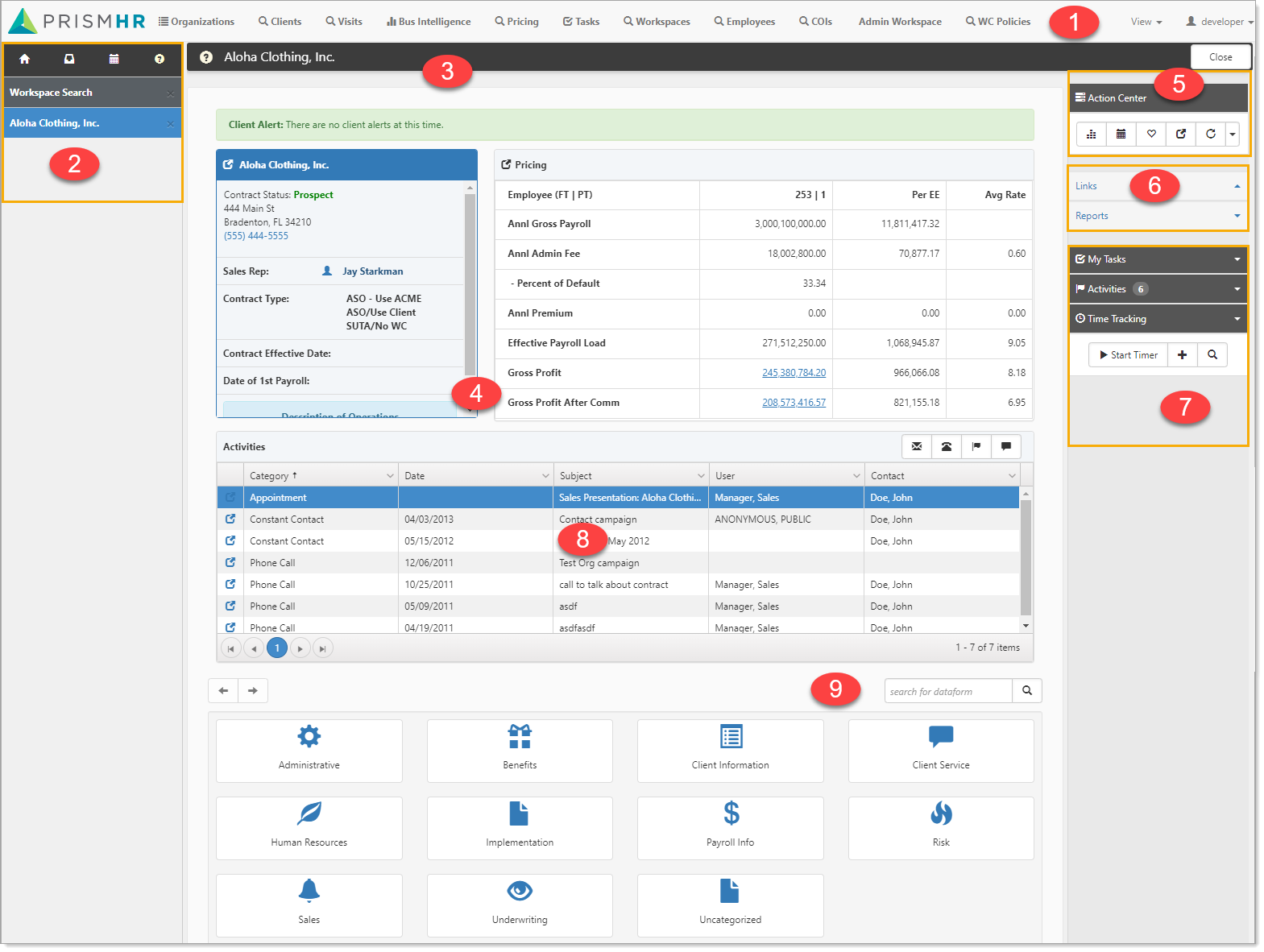Open the Client Information tile

point(731,751)
